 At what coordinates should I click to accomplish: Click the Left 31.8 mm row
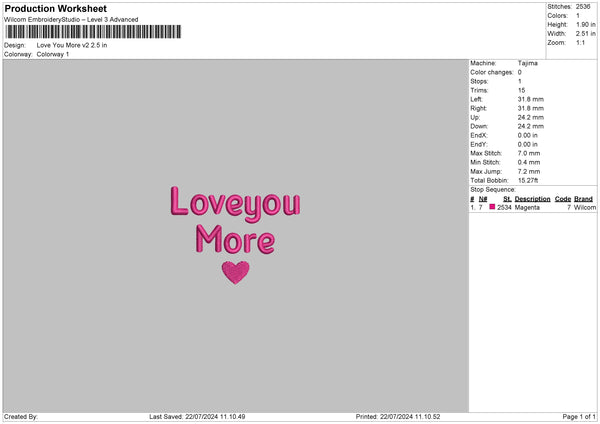point(507,99)
